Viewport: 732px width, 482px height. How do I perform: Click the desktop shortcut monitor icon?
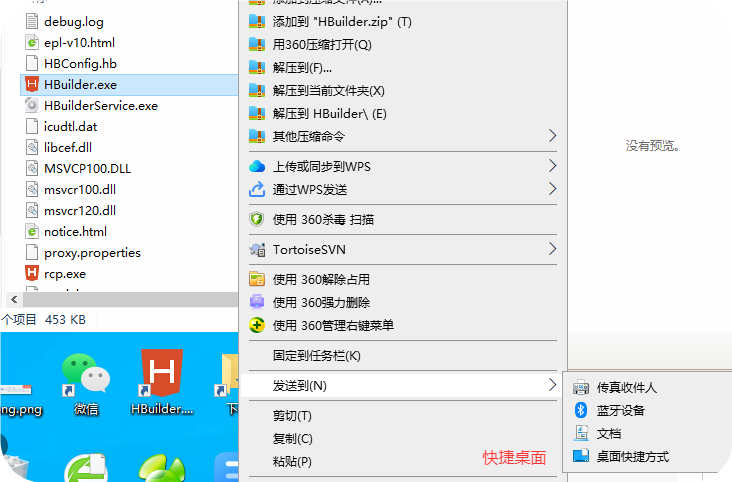tap(581, 455)
